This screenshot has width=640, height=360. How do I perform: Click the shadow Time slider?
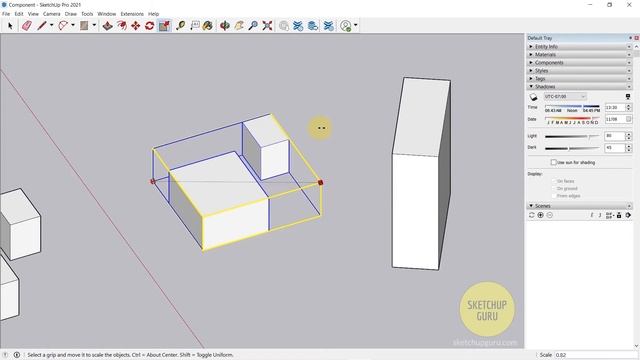tap(572, 107)
